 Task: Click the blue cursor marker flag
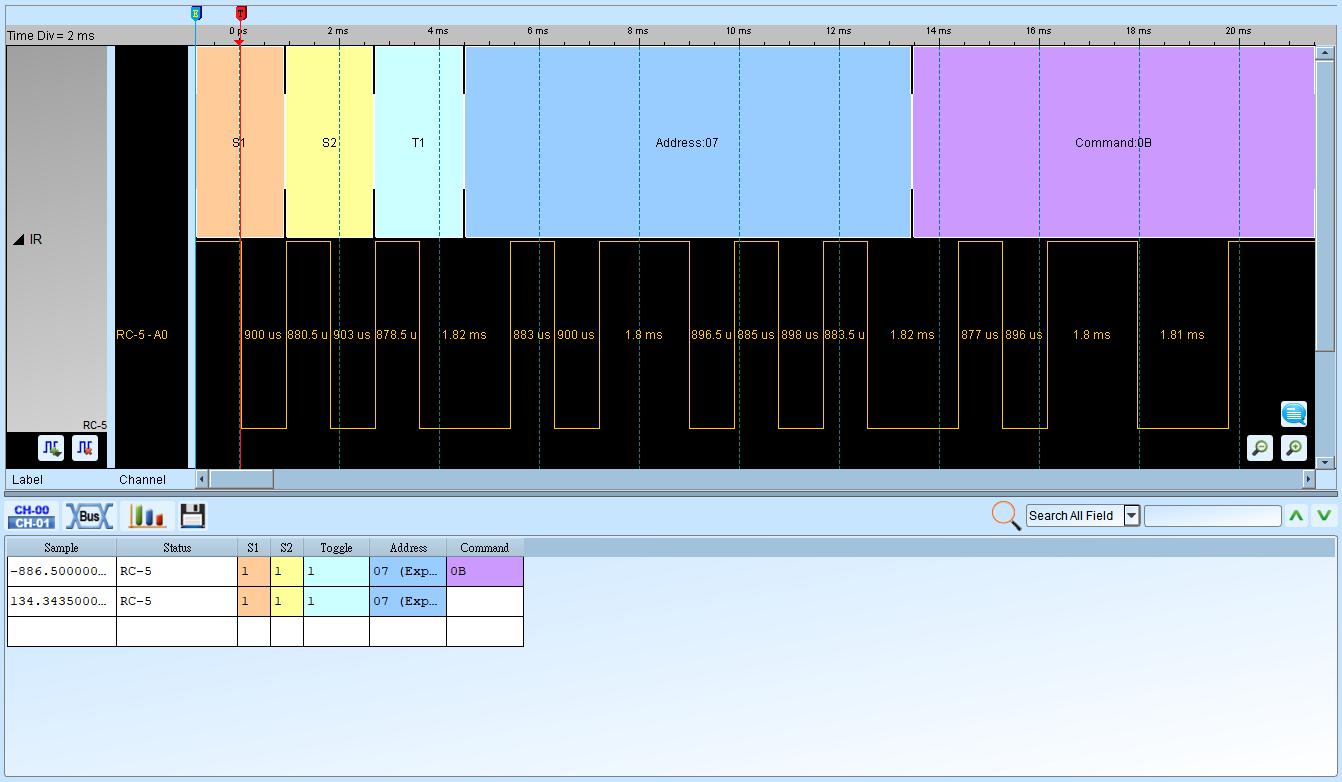[x=196, y=13]
